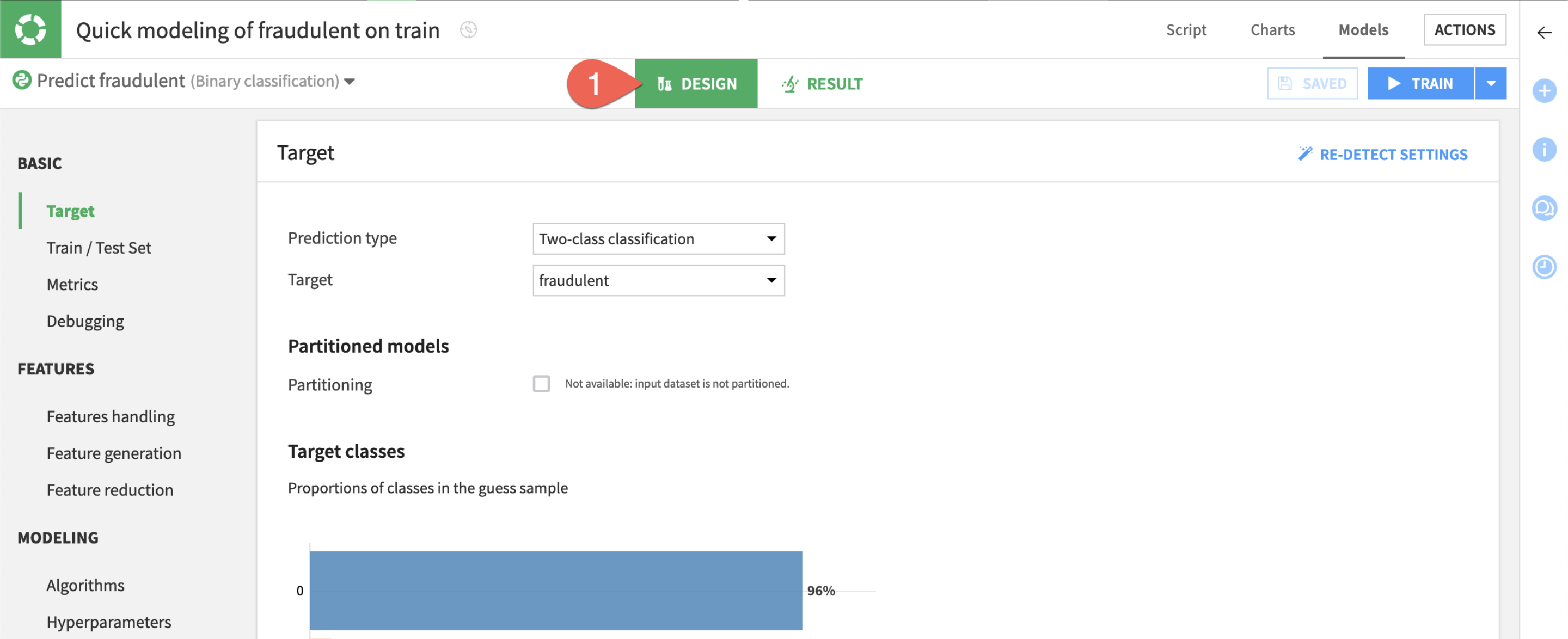Open the clock history icon
Viewport: 1568px width, 639px height.
click(x=1543, y=267)
